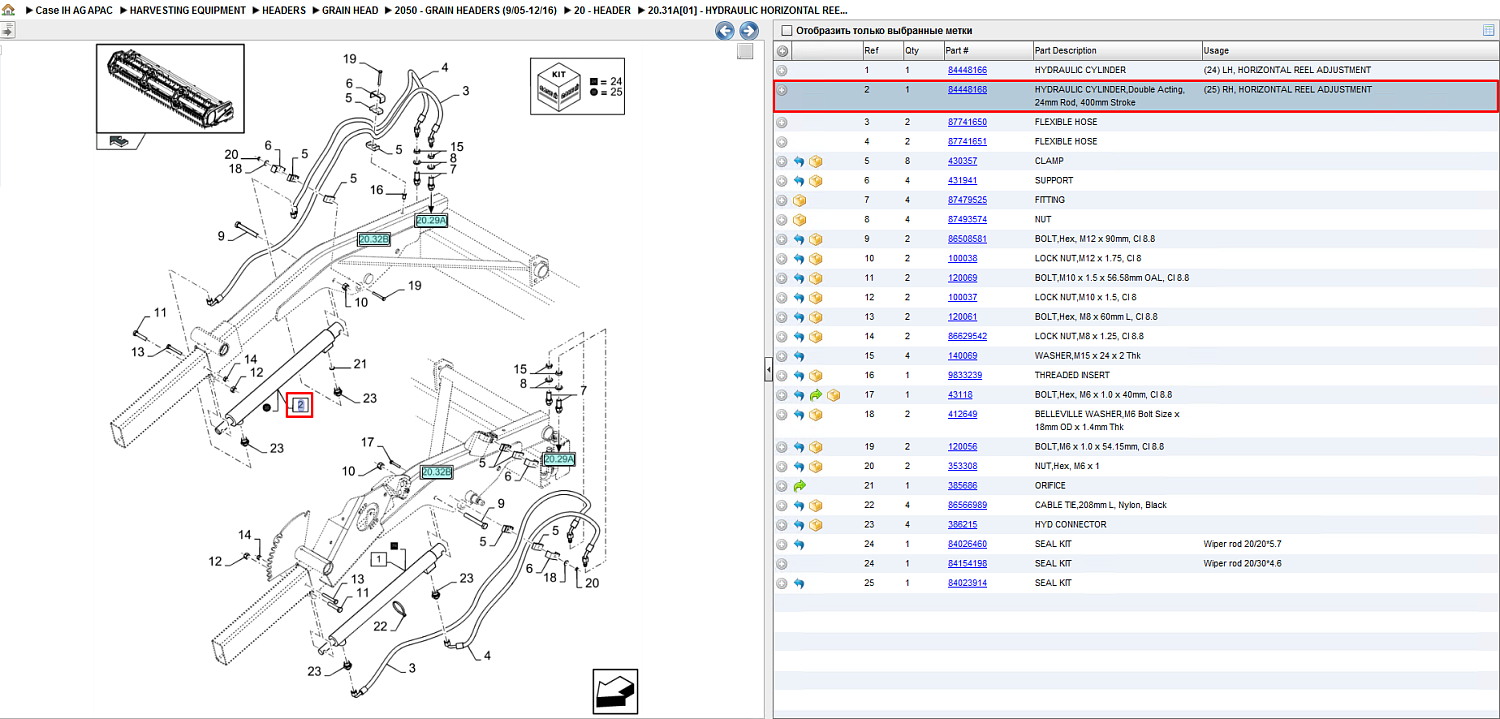Collapse the parts panel using the splitter arrow
1500x719 pixels.
pos(768,371)
